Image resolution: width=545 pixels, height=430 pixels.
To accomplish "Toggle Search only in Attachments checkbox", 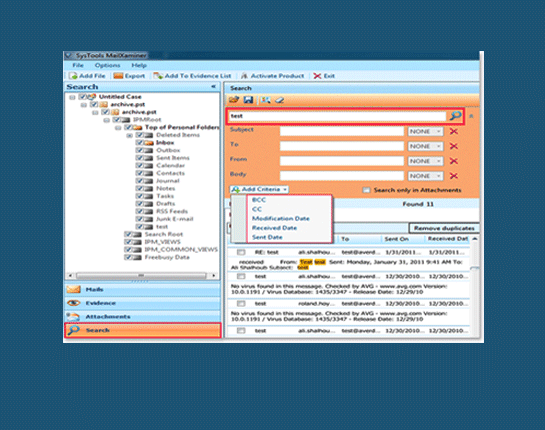I will [x=366, y=190].
